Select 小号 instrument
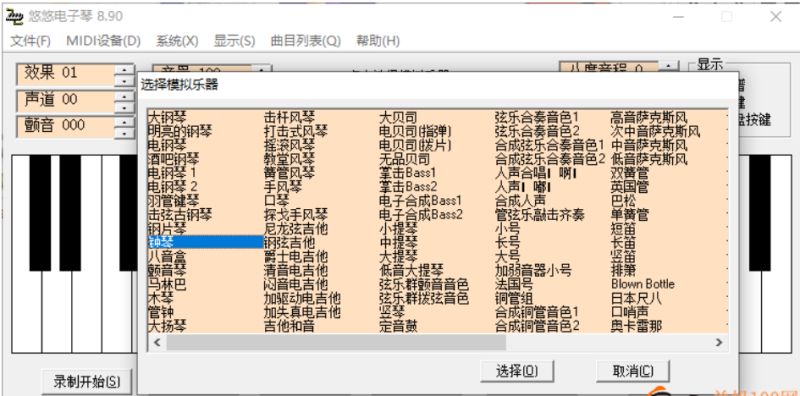800x396 pixels. (x=508, y=228)
